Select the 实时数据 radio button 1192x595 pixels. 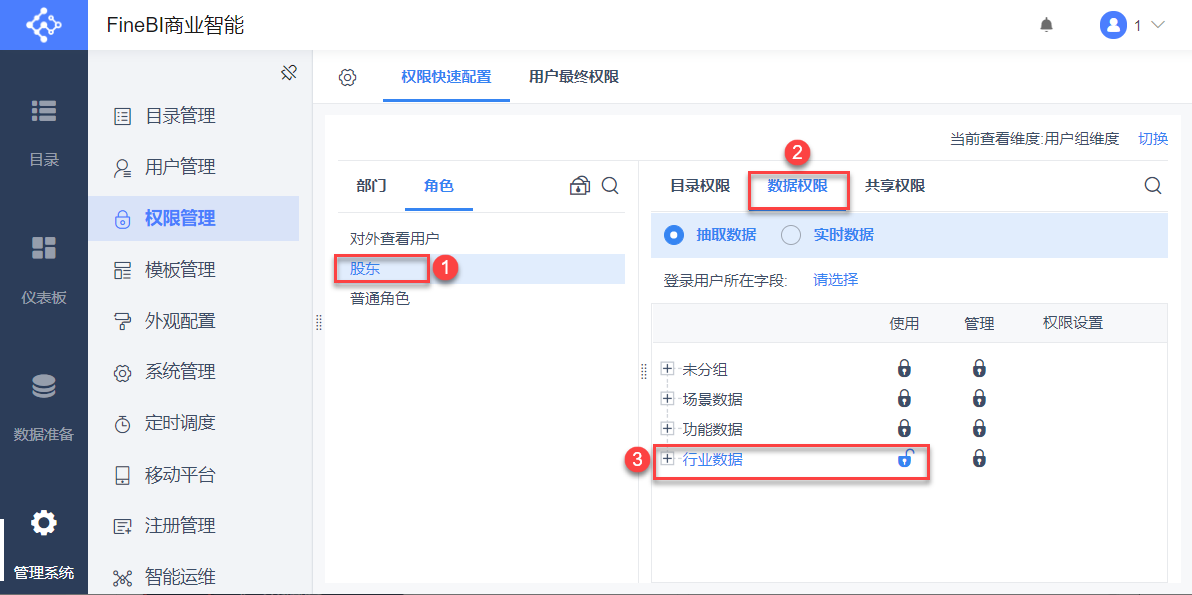tap(791, 235)
